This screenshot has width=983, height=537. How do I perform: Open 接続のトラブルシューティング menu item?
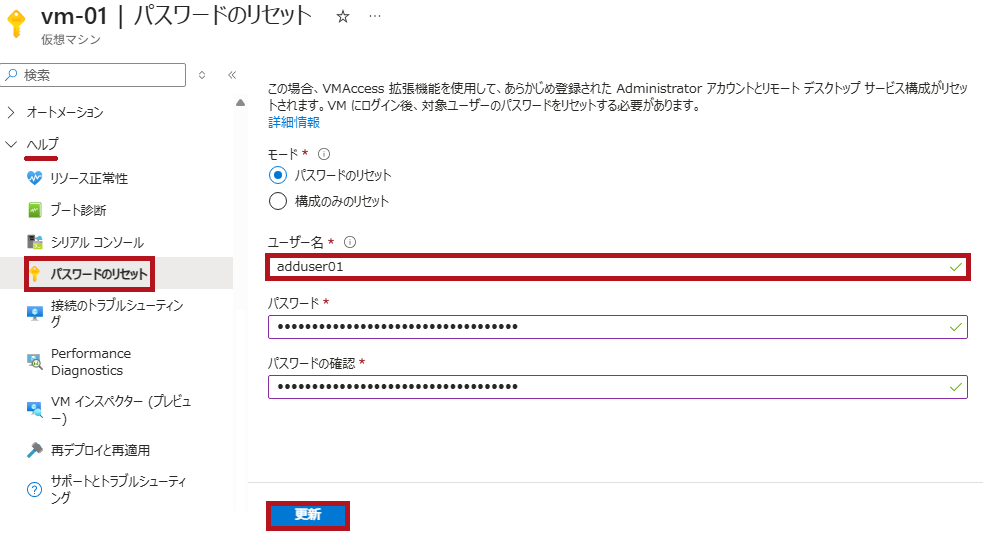point(117,313)
